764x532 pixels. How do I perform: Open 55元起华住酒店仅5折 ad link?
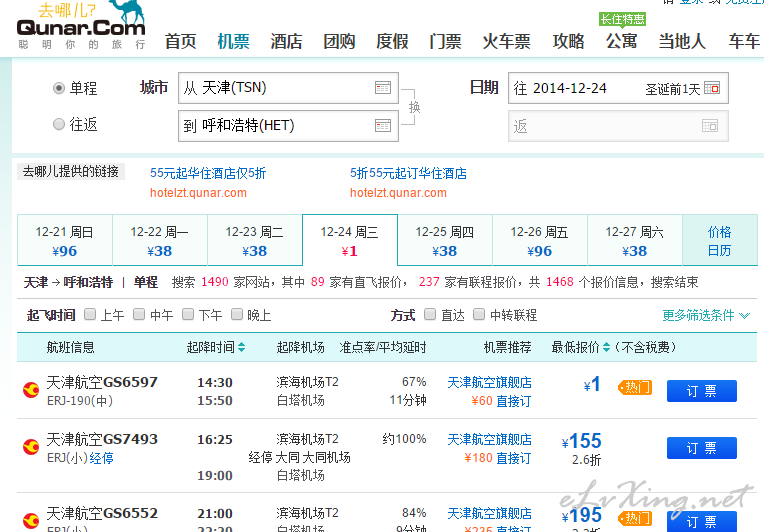[208, 173]
